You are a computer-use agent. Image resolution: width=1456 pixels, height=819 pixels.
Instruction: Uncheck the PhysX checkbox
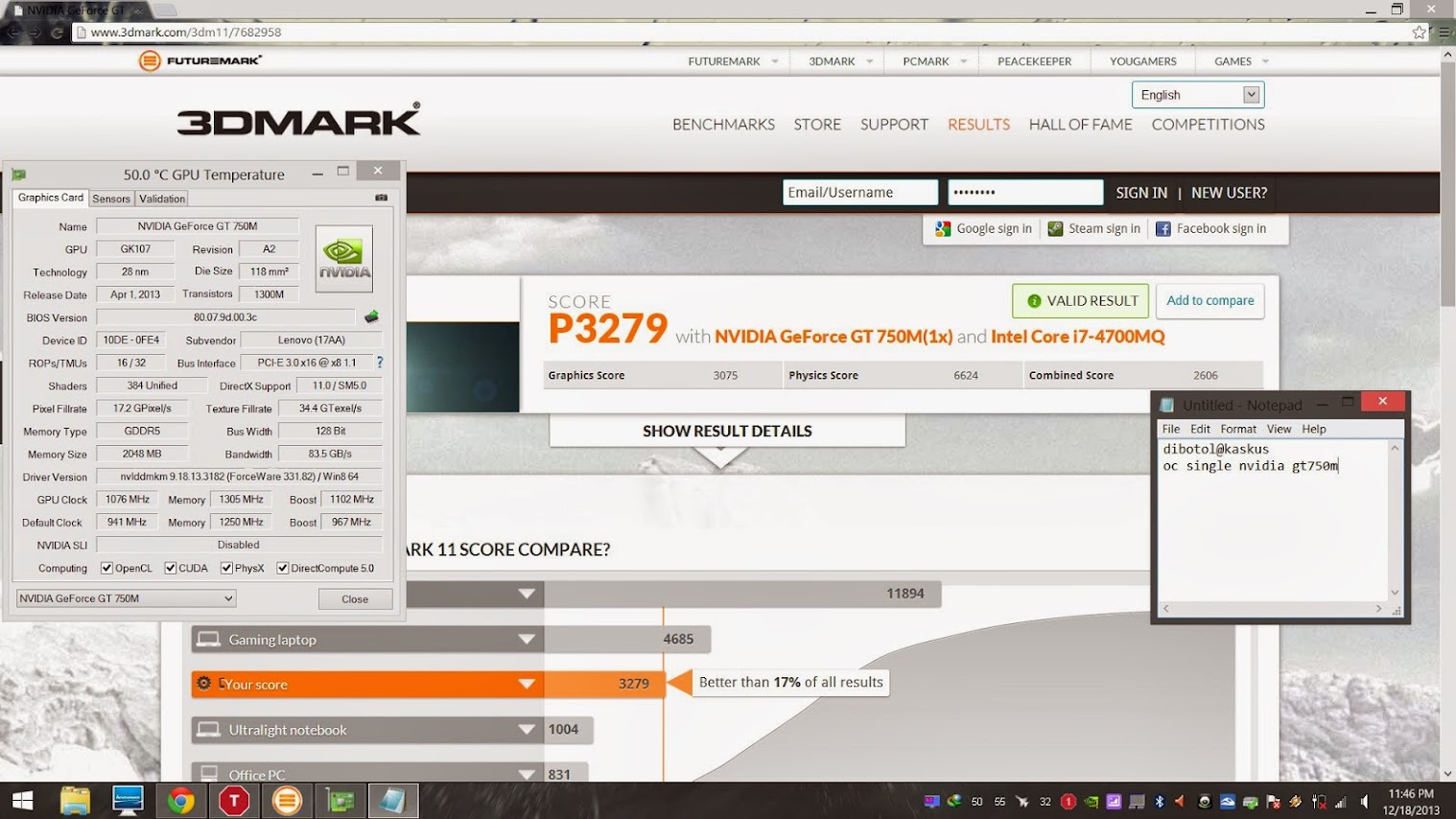[226, 568]
